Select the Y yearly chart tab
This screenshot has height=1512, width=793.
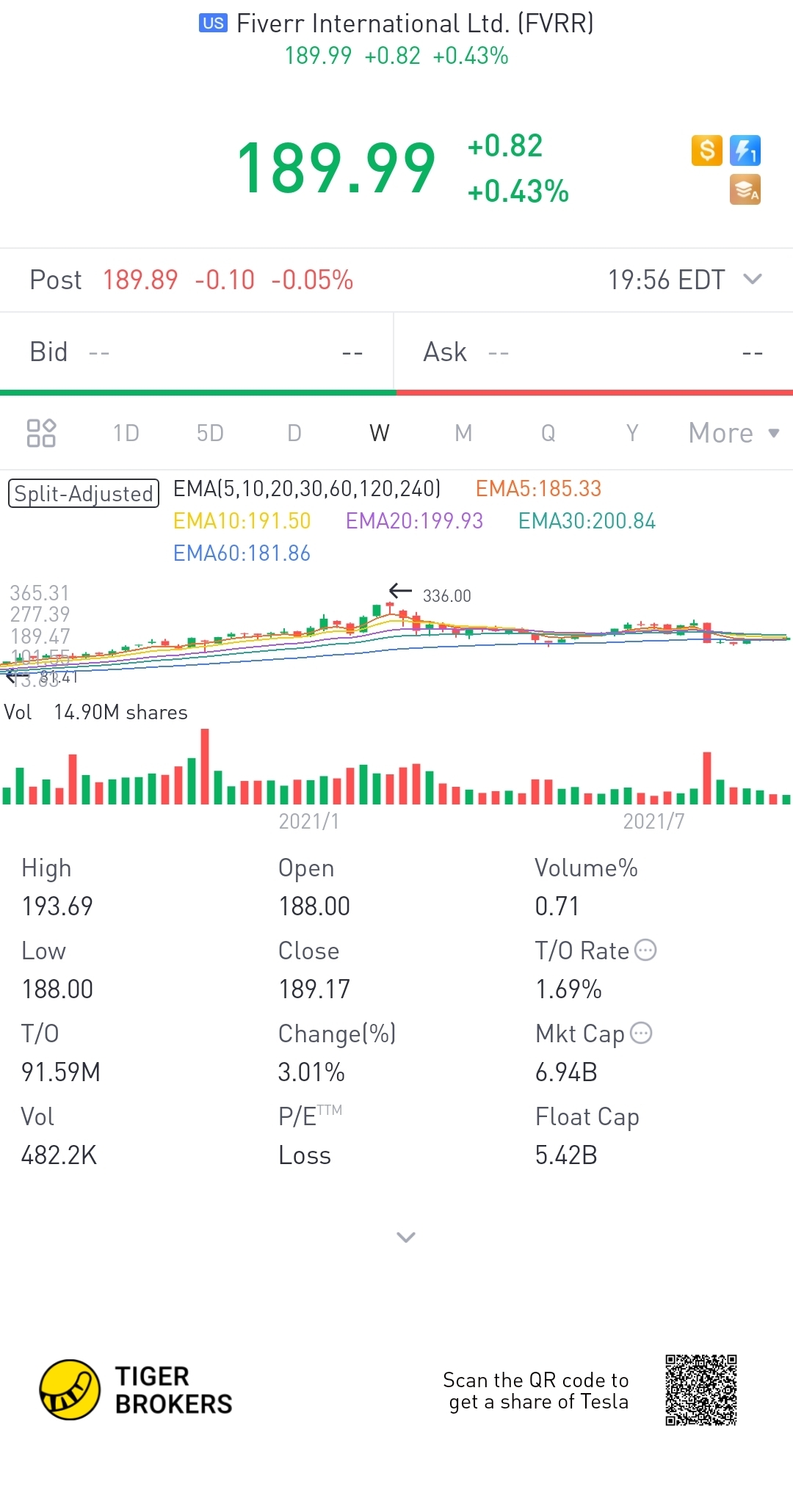click(x=632, y=433)
